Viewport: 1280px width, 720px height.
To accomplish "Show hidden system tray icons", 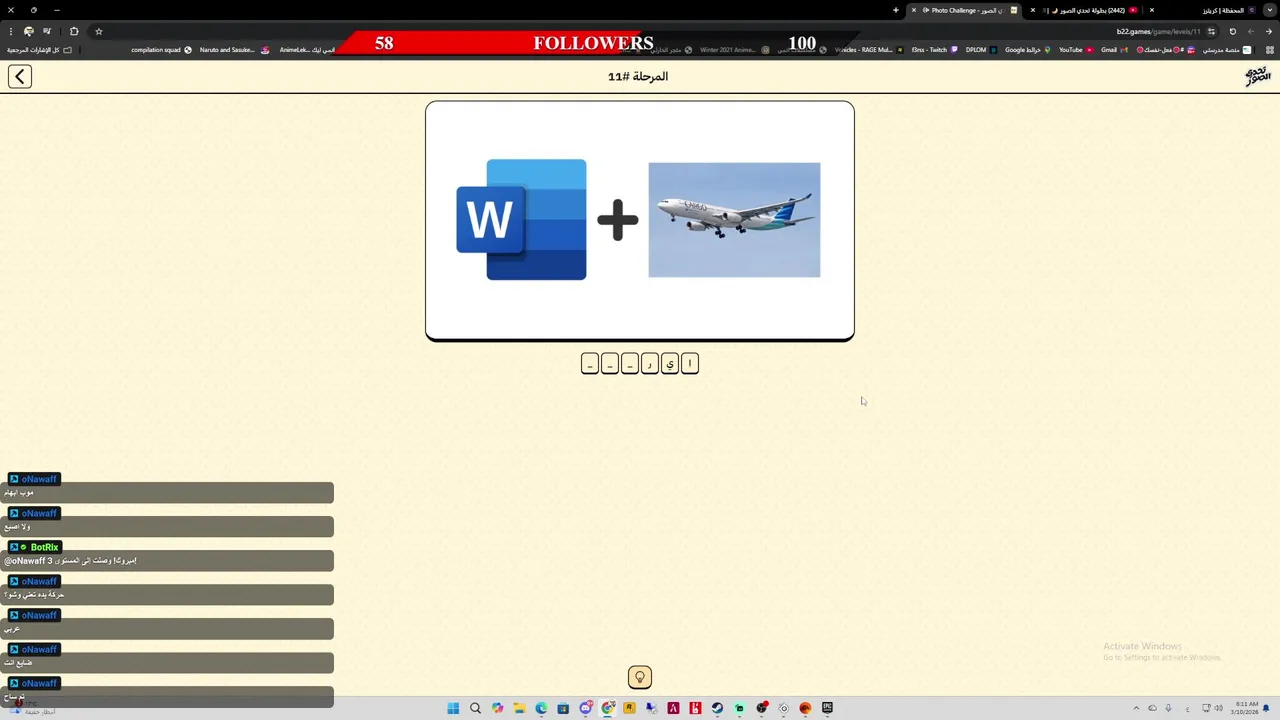I will coord(1136,708).
